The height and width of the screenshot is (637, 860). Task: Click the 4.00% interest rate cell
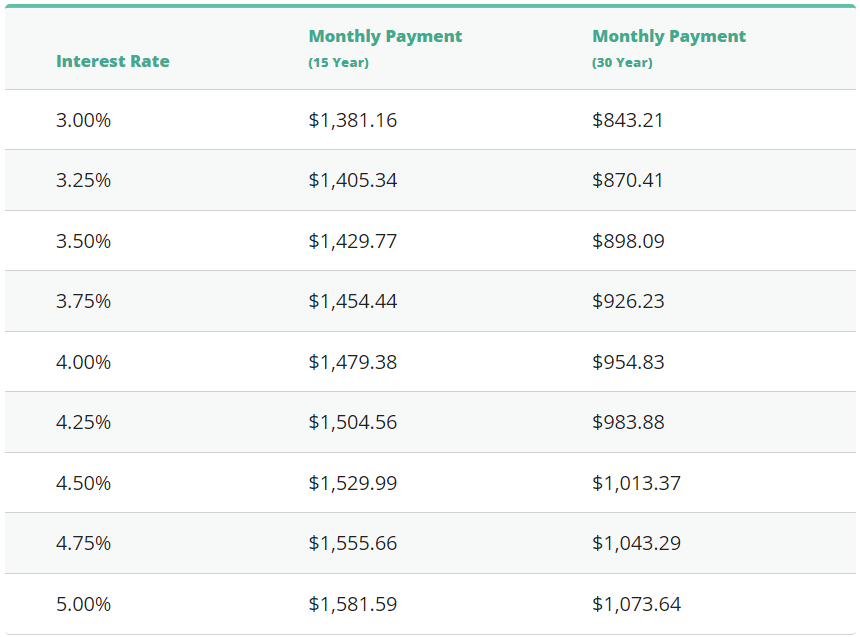click(x=83, y=362)
